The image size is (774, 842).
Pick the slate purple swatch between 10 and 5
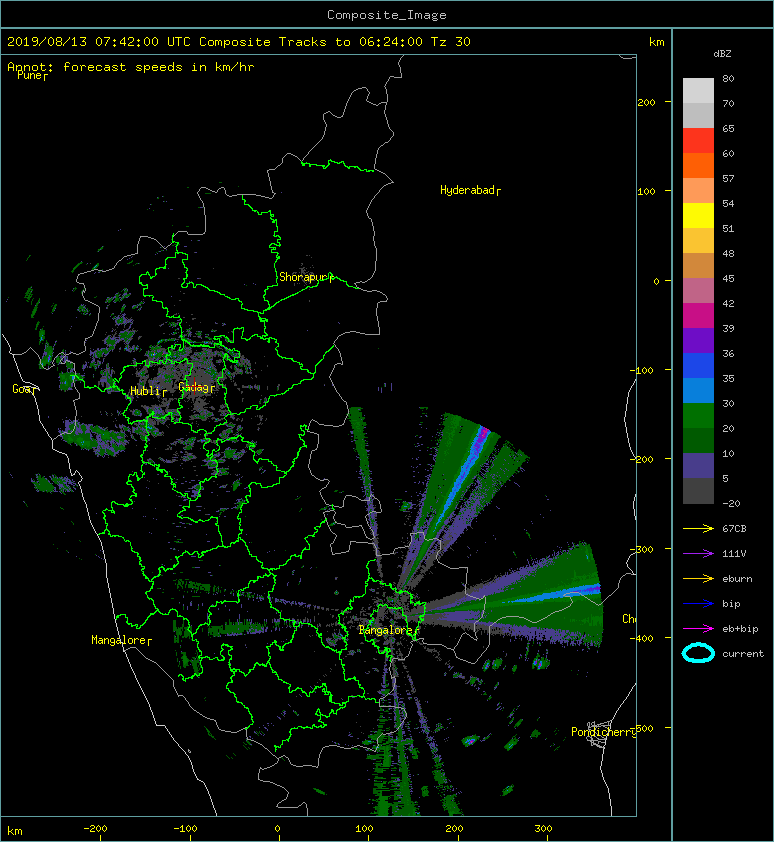698,466
